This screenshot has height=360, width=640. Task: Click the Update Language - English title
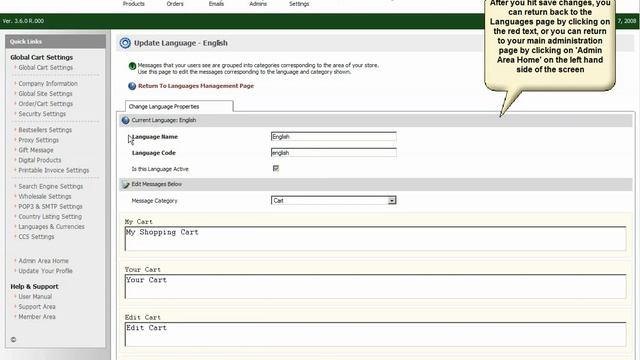pyautogui.click(x=181, y=43)
